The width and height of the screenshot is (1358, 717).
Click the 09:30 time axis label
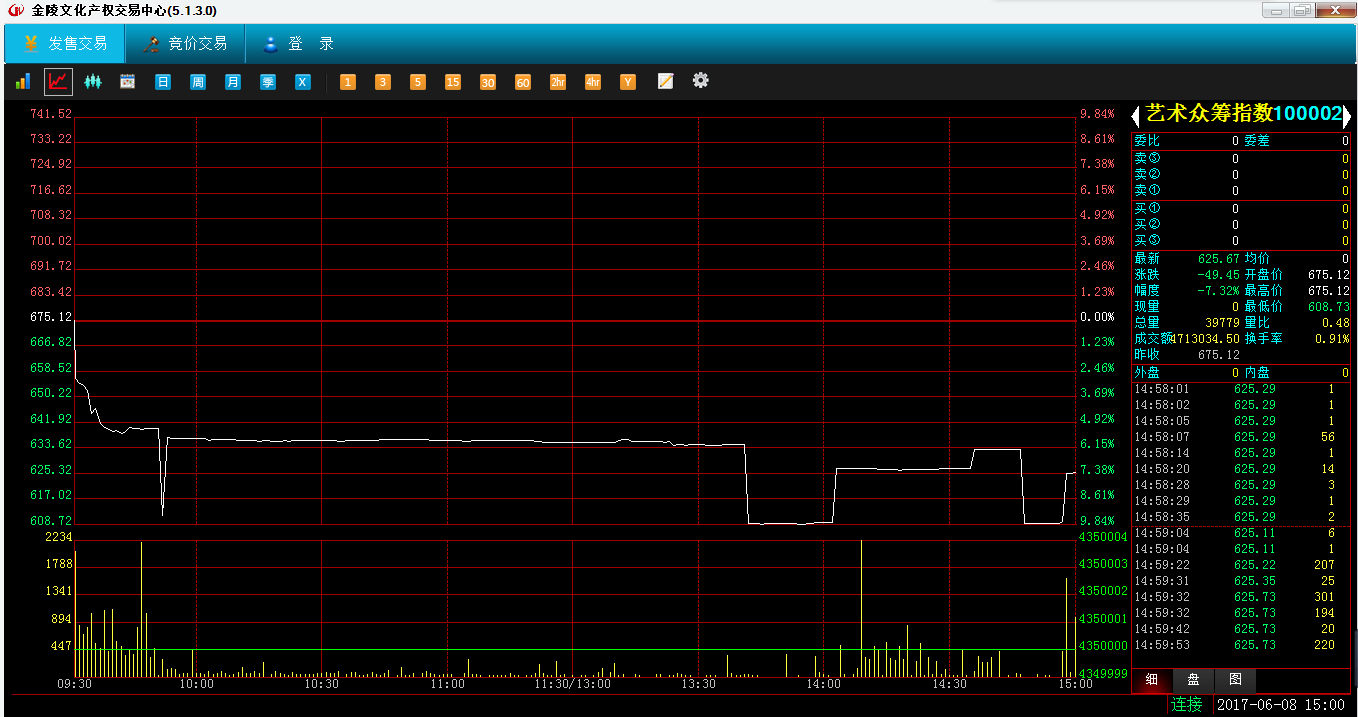coord(75,684)
